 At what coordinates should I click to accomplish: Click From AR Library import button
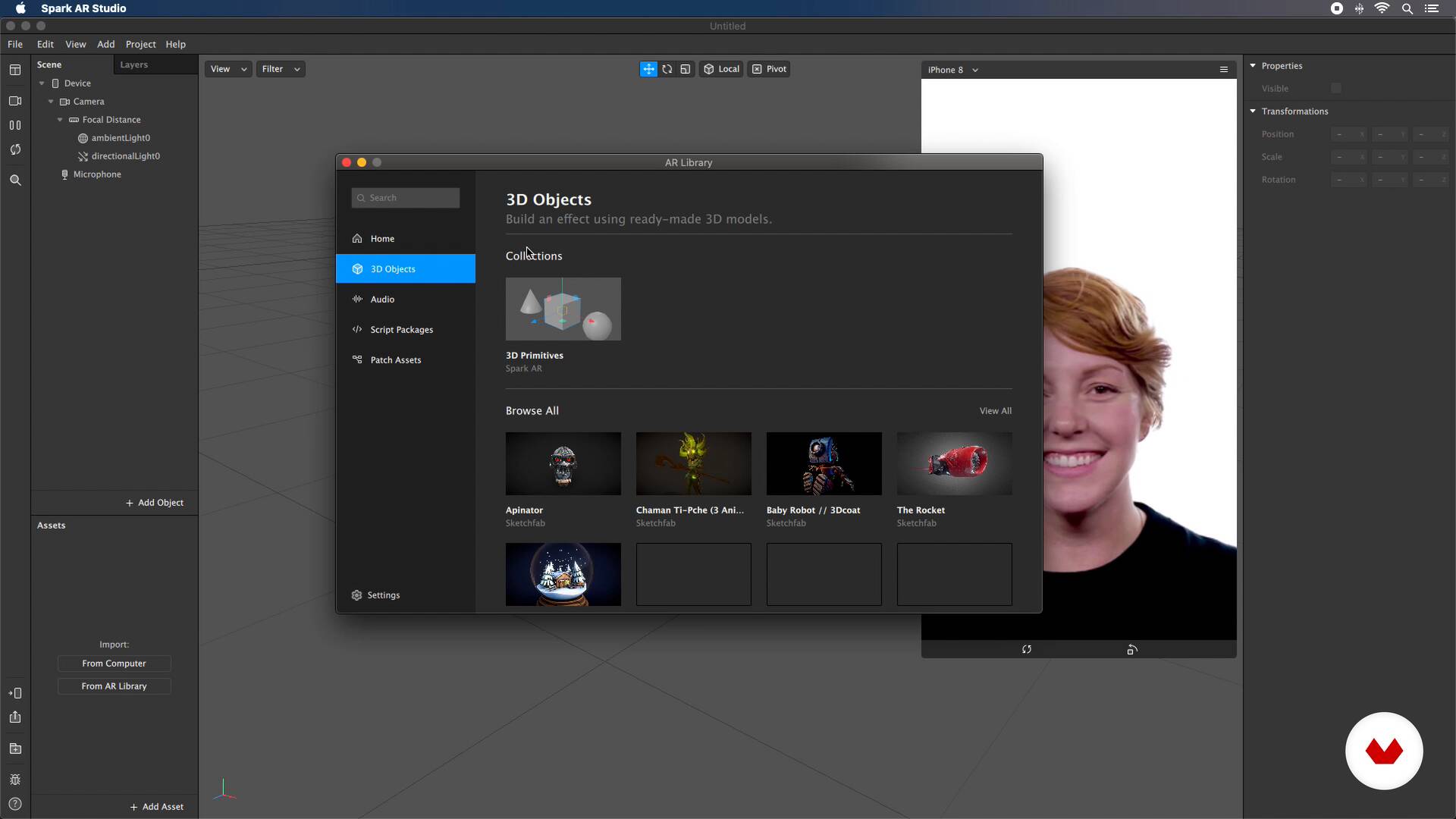115,686
